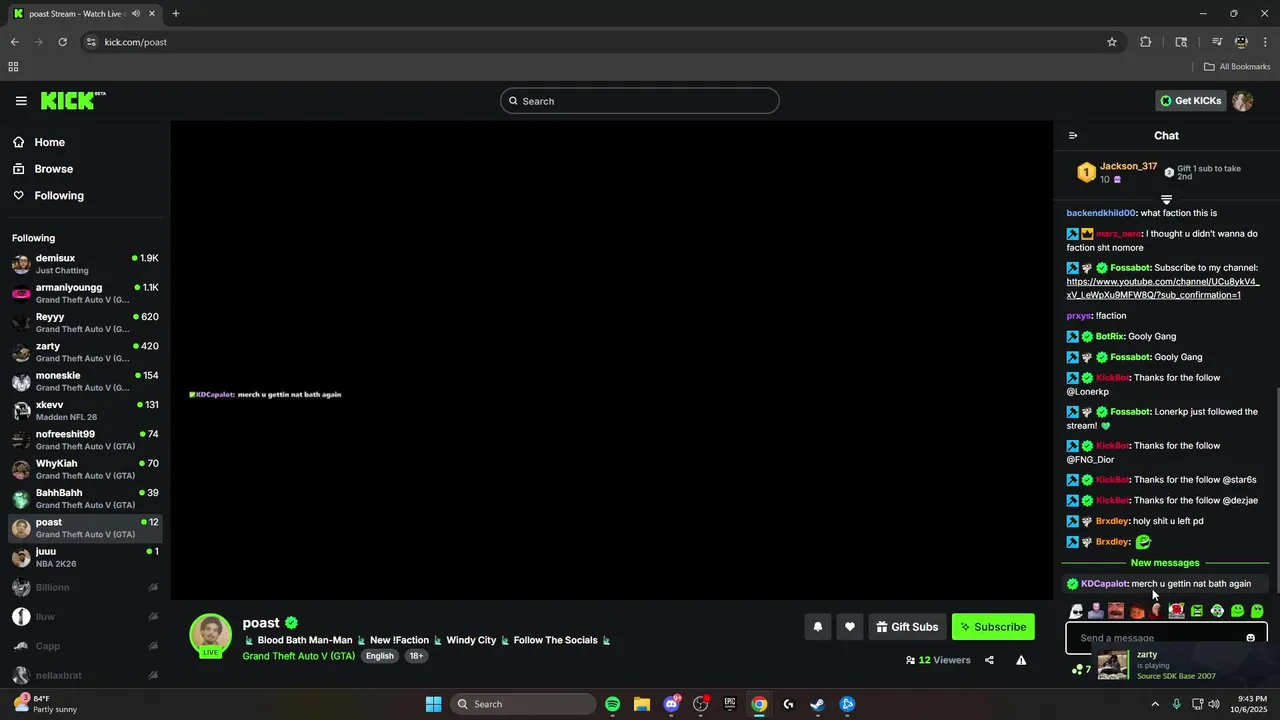Select the green clown emote
Viewport: 1280px width, 720px height.
[1217, 611]
